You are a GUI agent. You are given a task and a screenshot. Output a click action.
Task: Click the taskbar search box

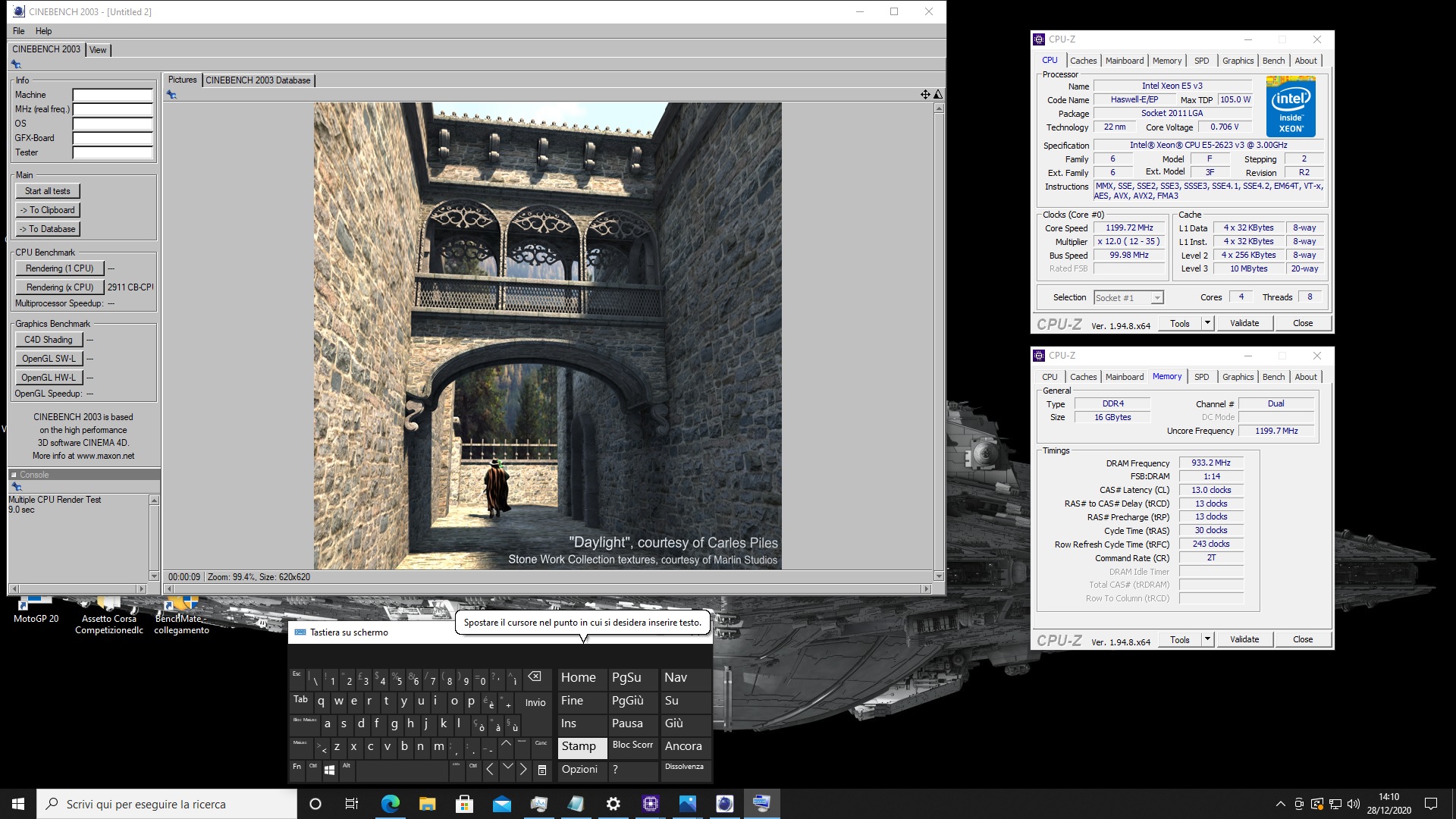[167, 804]
